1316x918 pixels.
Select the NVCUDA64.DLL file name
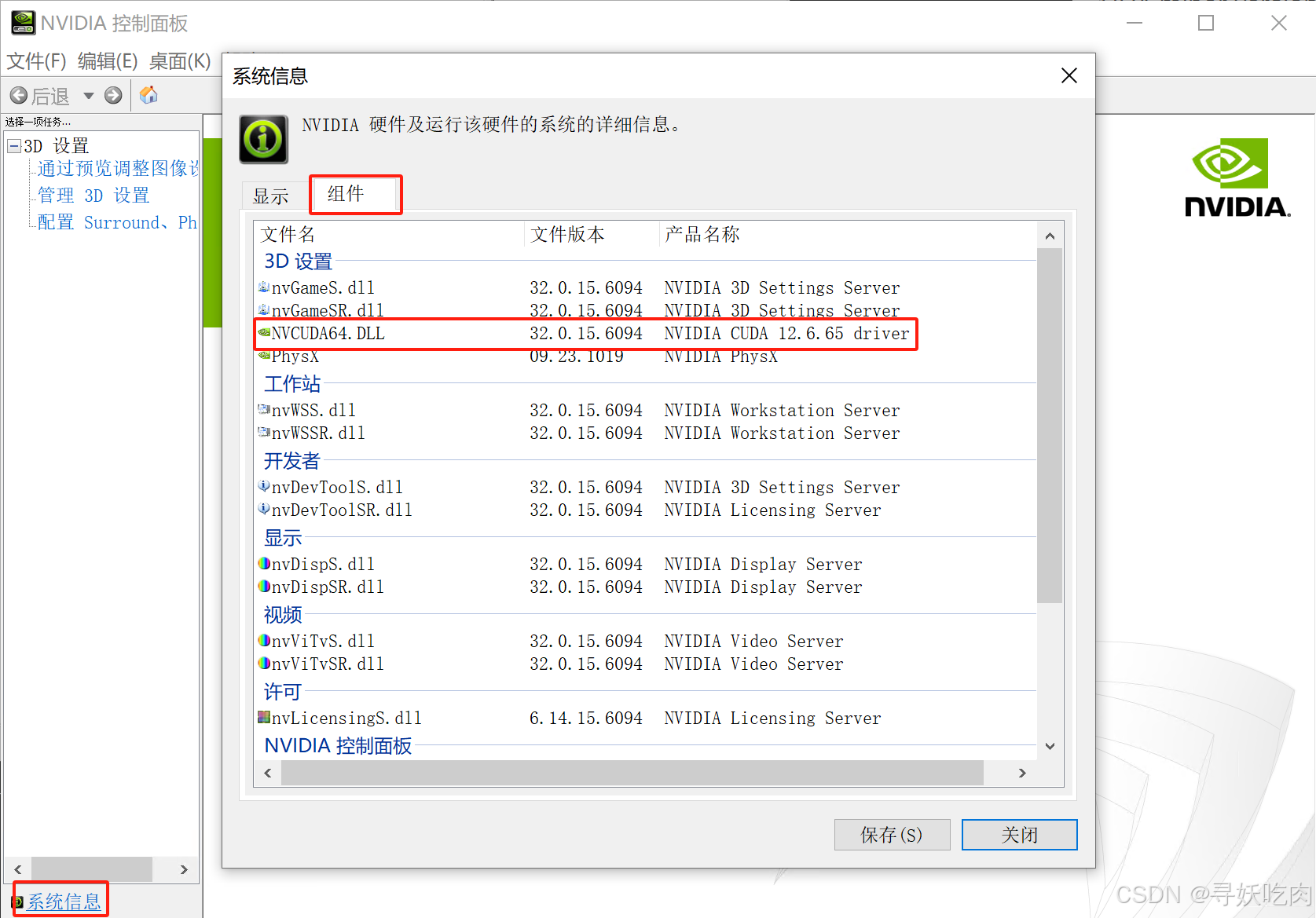pyautogui.click(x=328, y=334)
